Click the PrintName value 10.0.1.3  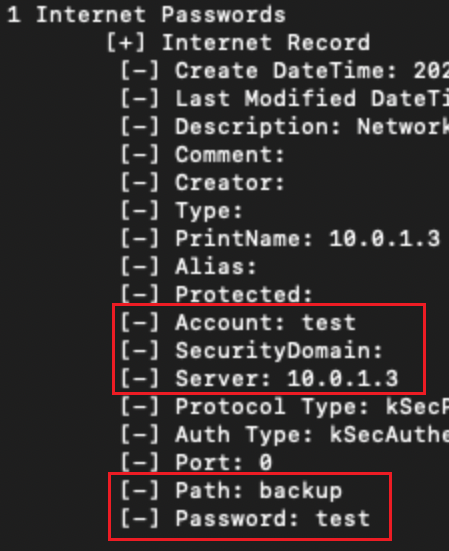tap(384, 239)
